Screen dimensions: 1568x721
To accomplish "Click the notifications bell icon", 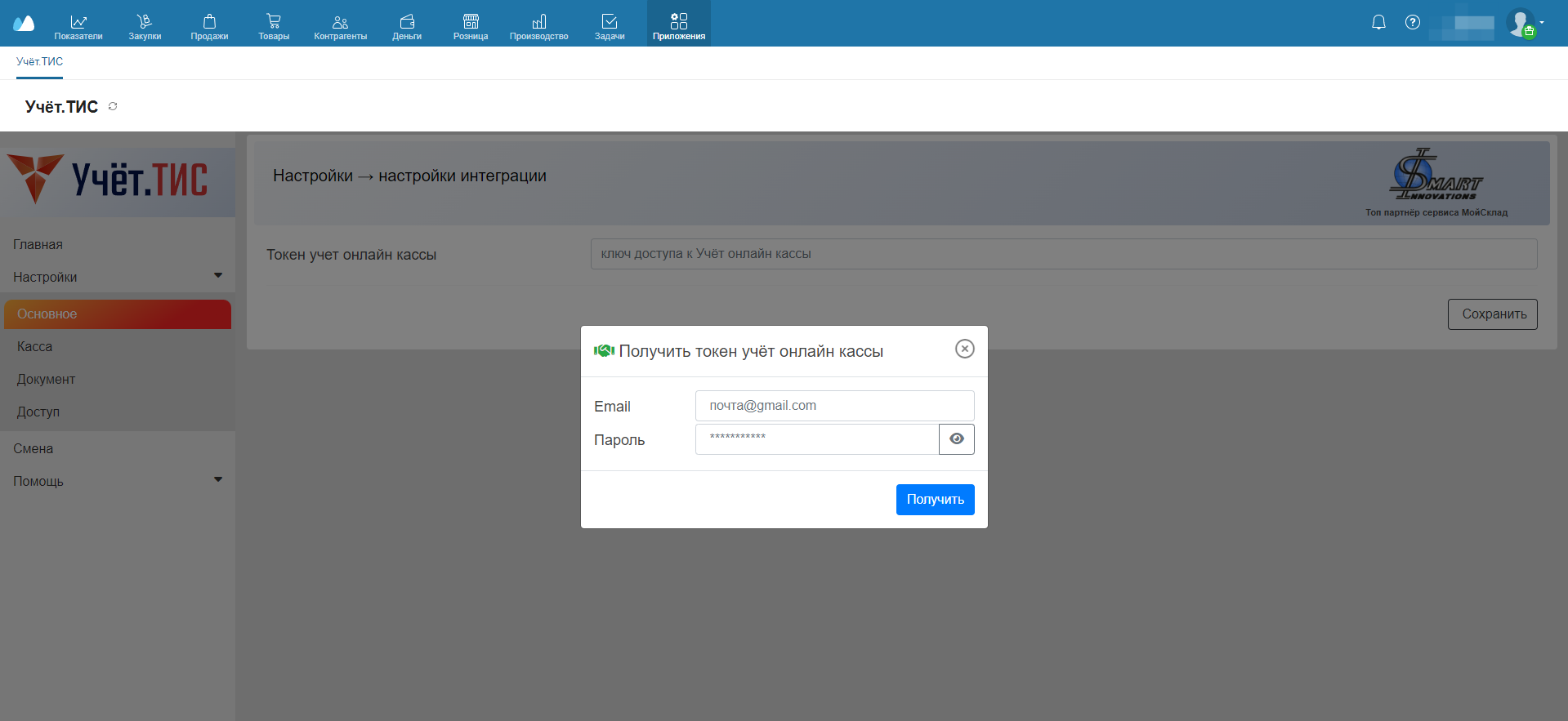I will coord(1378,23).
